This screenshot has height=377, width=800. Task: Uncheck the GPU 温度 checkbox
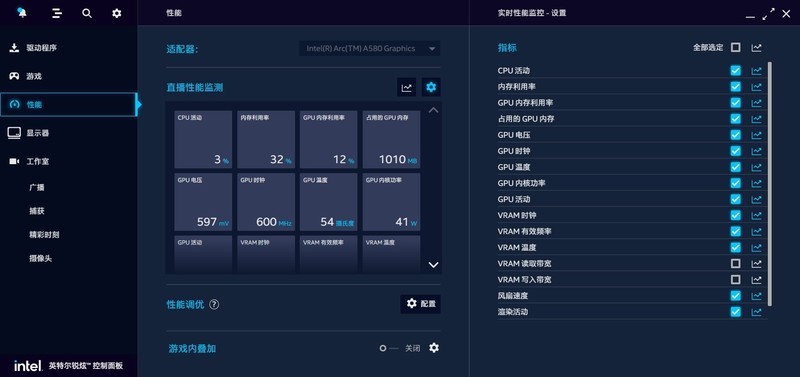click(735, 167)
